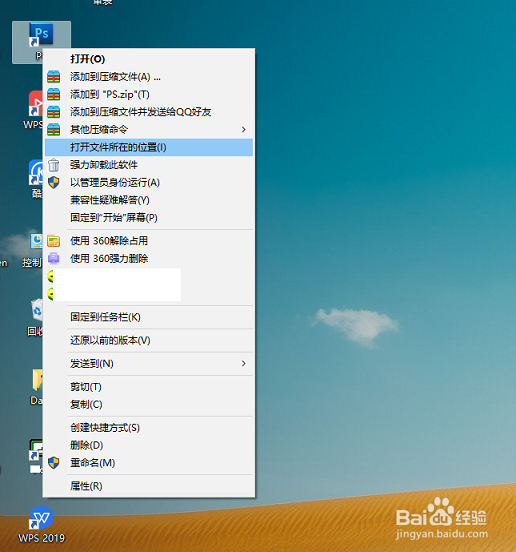Click the archive icon beside 其他压缩命令
Image resolution: width=516 pixels, height=552 pixels.
[x=54, y=130]
